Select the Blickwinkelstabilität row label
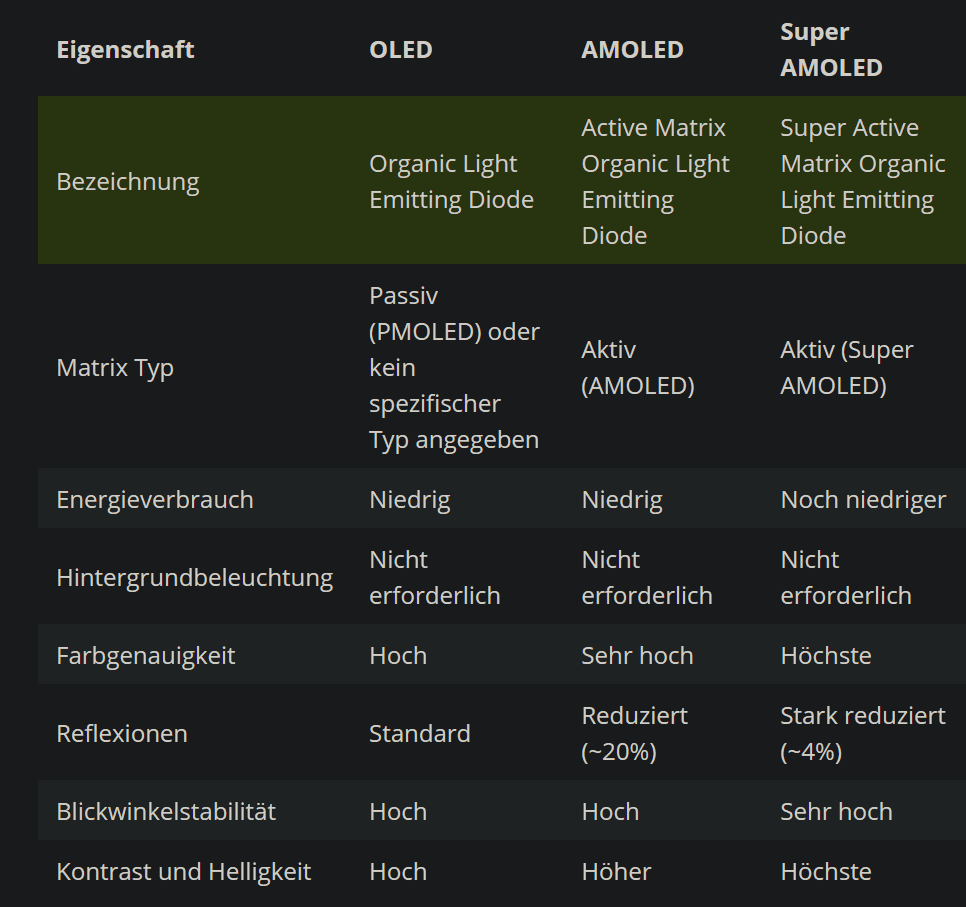Viewport: 966px width, 907px height. coord(166,811)
